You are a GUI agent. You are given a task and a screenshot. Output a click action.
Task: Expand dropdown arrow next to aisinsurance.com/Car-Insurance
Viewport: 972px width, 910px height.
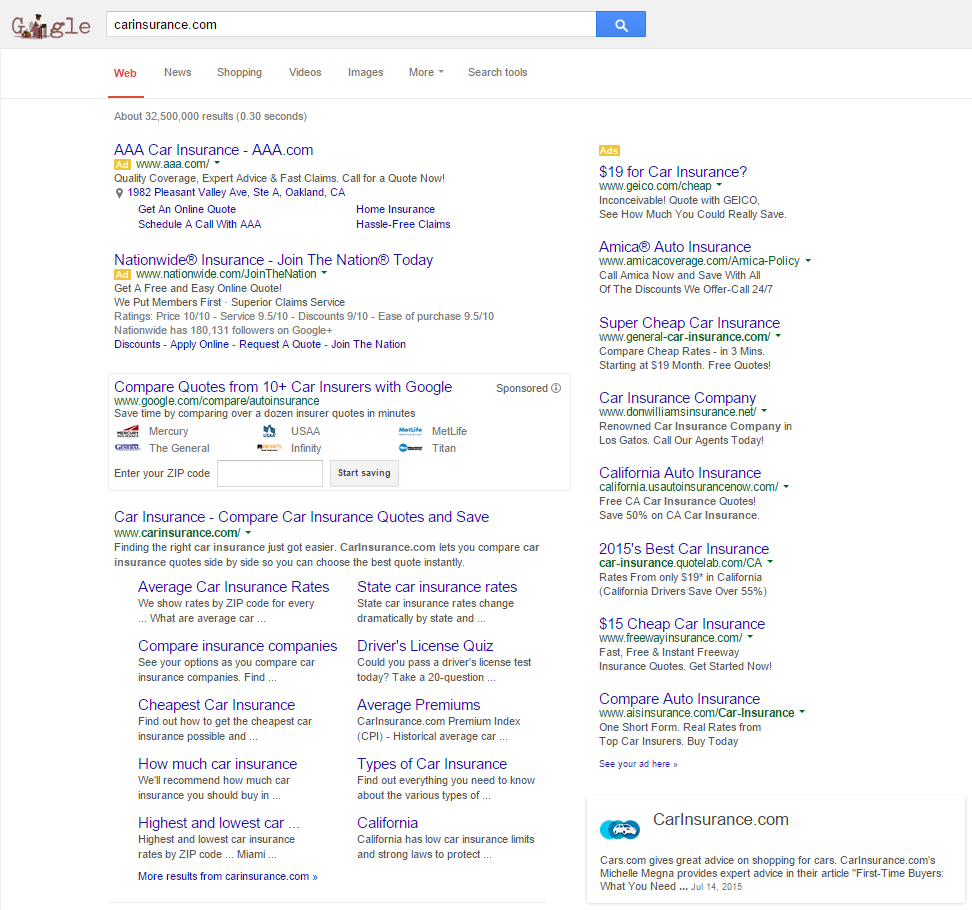[x=802, y=712]
